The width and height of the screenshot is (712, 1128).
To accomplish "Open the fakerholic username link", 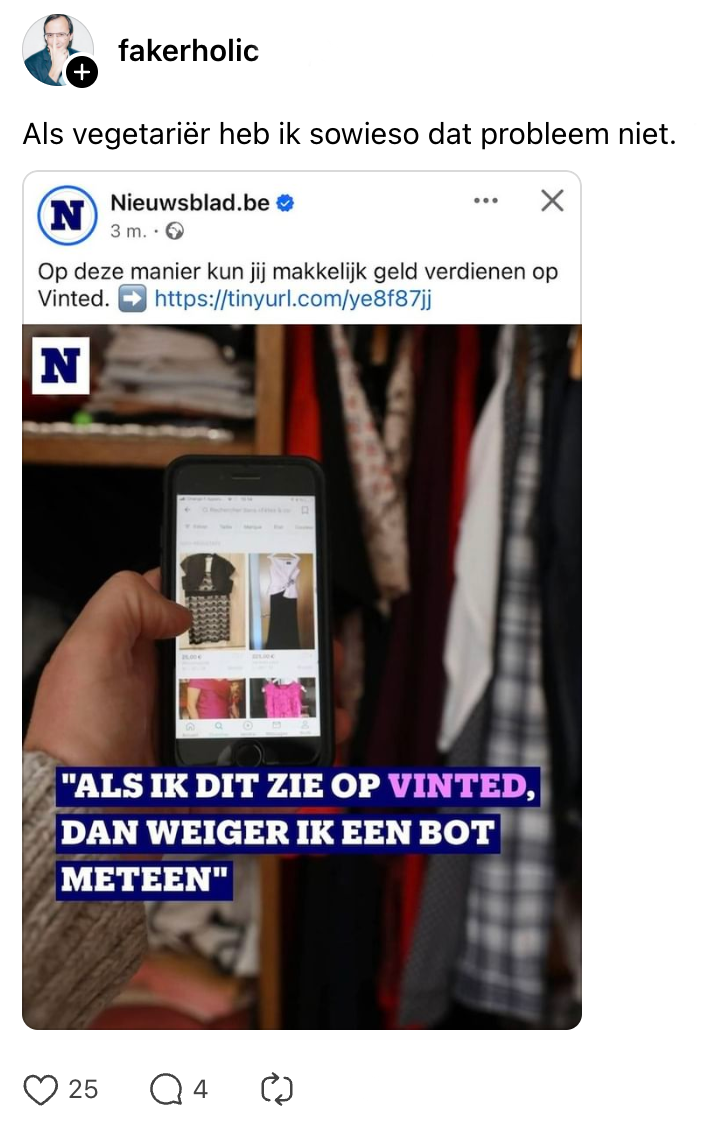I will click(x=188, y=51).
